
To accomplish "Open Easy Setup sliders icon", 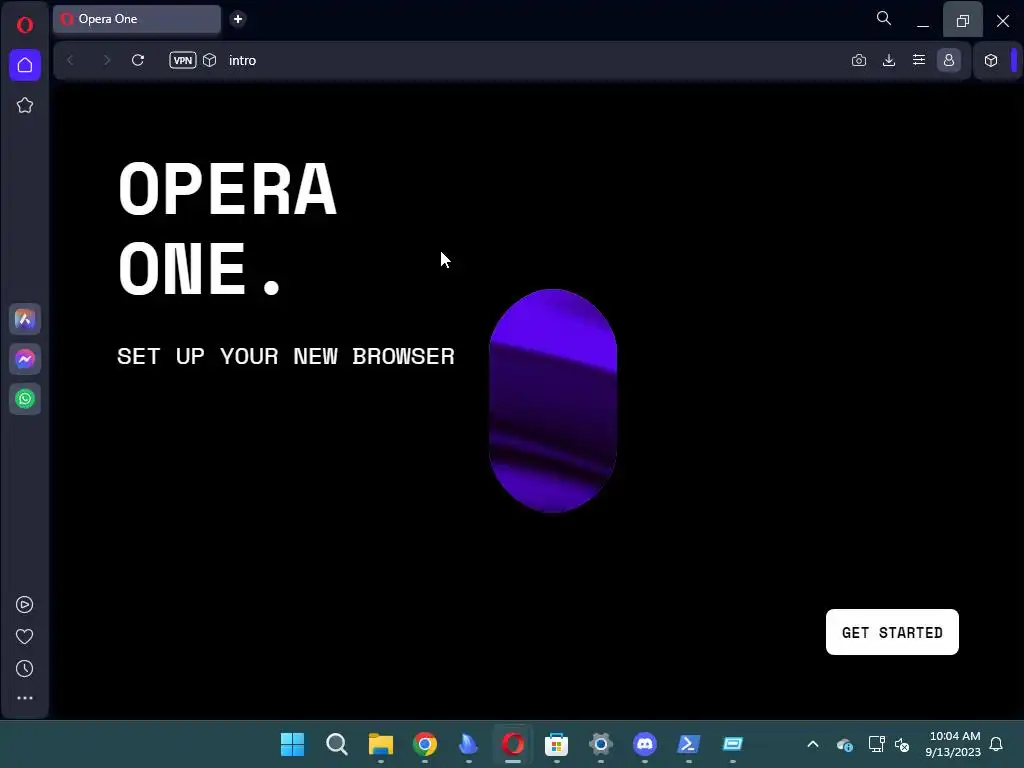I will coord(919,60).
